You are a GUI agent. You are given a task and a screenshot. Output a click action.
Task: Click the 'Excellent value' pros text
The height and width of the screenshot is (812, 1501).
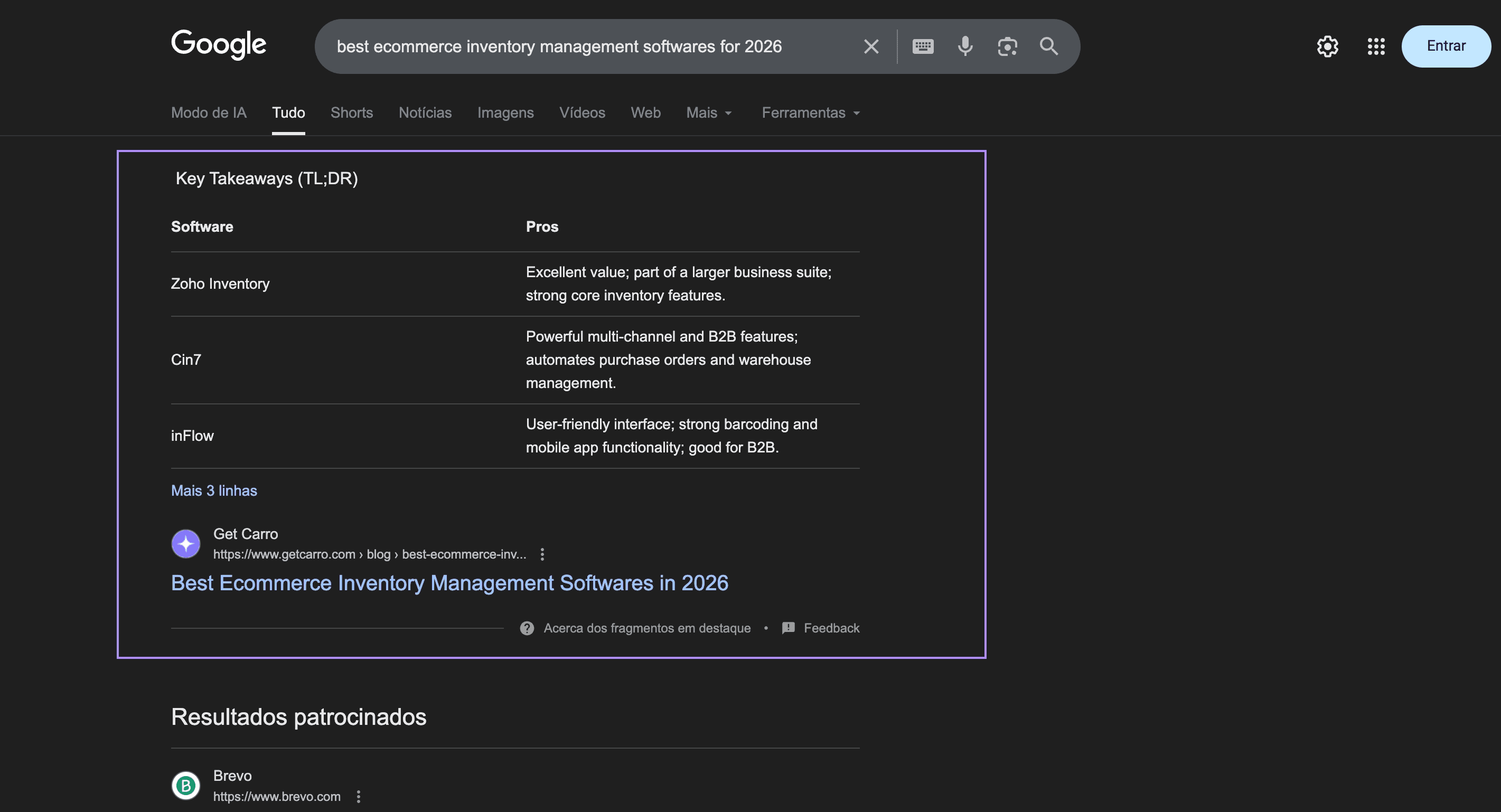pyautogui.click(x=679, y=284)
